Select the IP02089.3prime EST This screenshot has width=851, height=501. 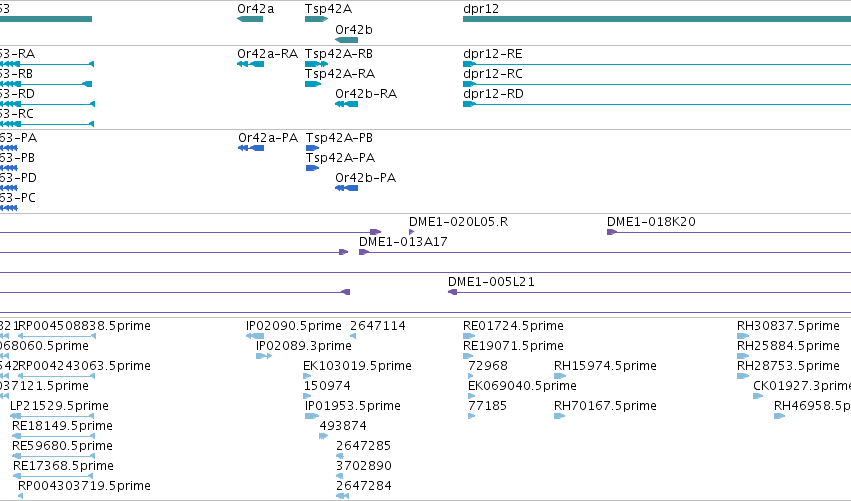[264, 357]
